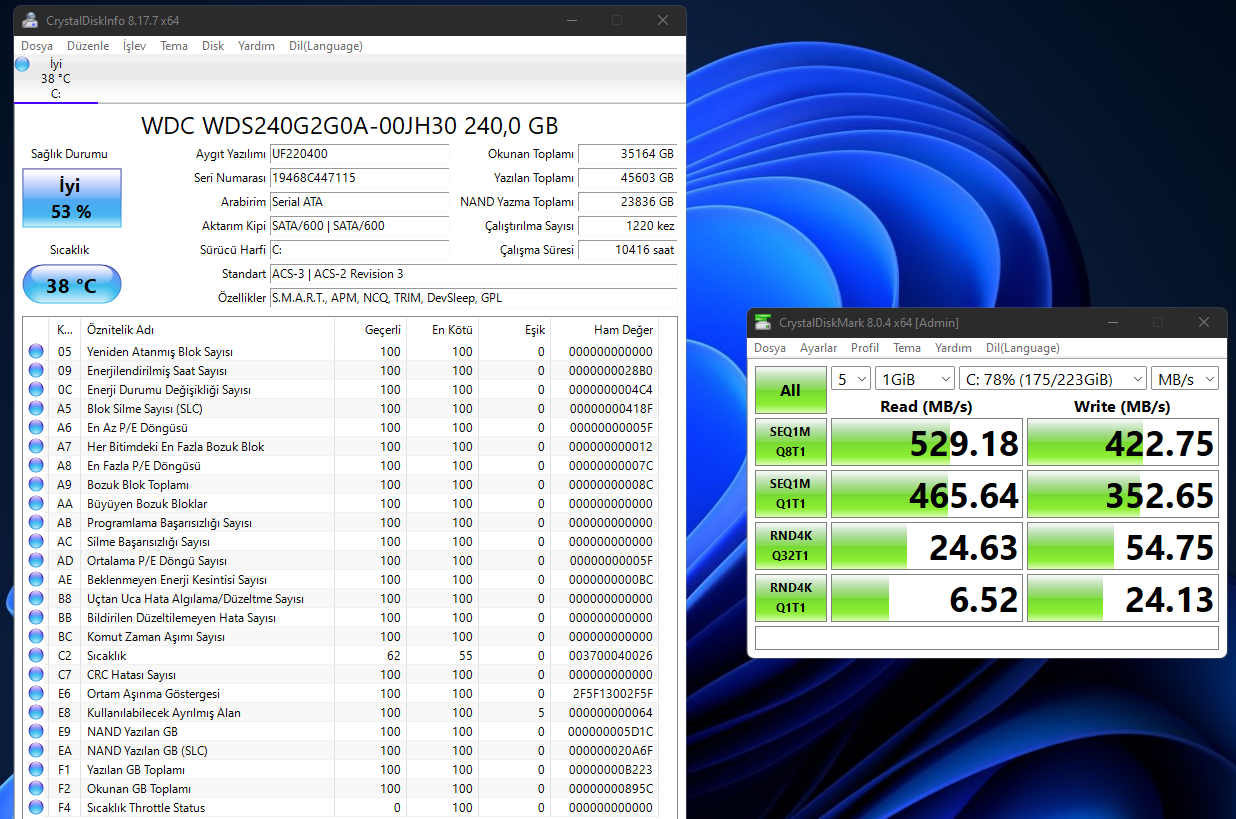Click the status orb of attribute E6

point(37,693)
